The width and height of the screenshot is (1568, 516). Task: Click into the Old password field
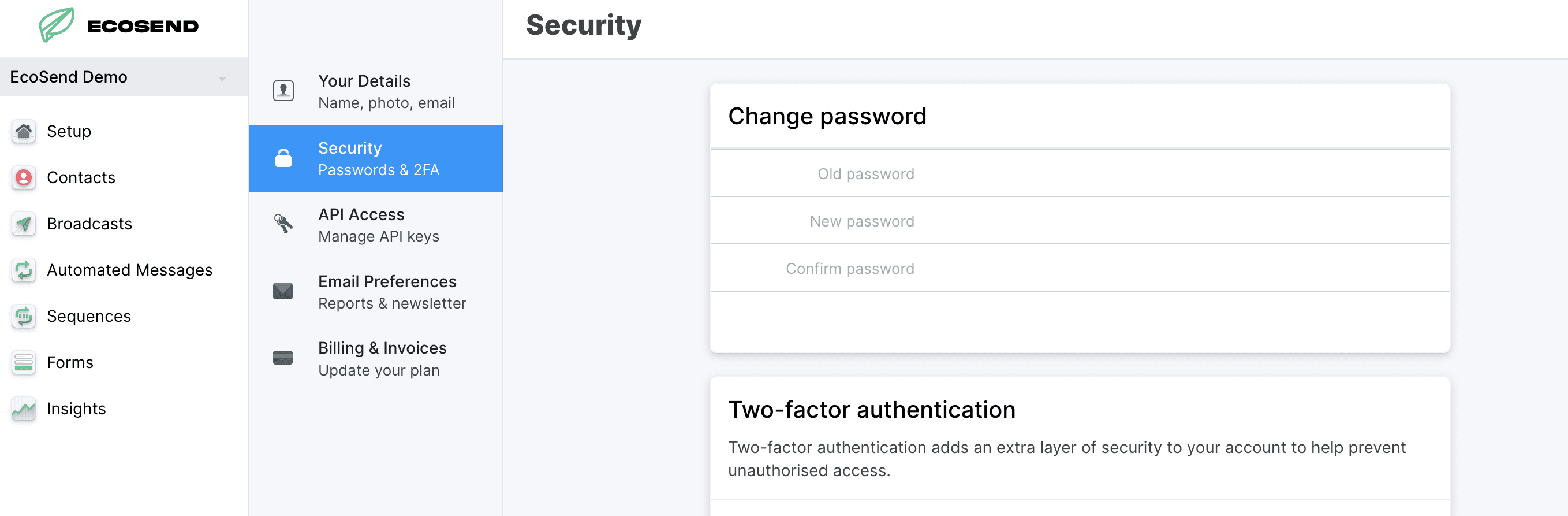click(1080, 173)
